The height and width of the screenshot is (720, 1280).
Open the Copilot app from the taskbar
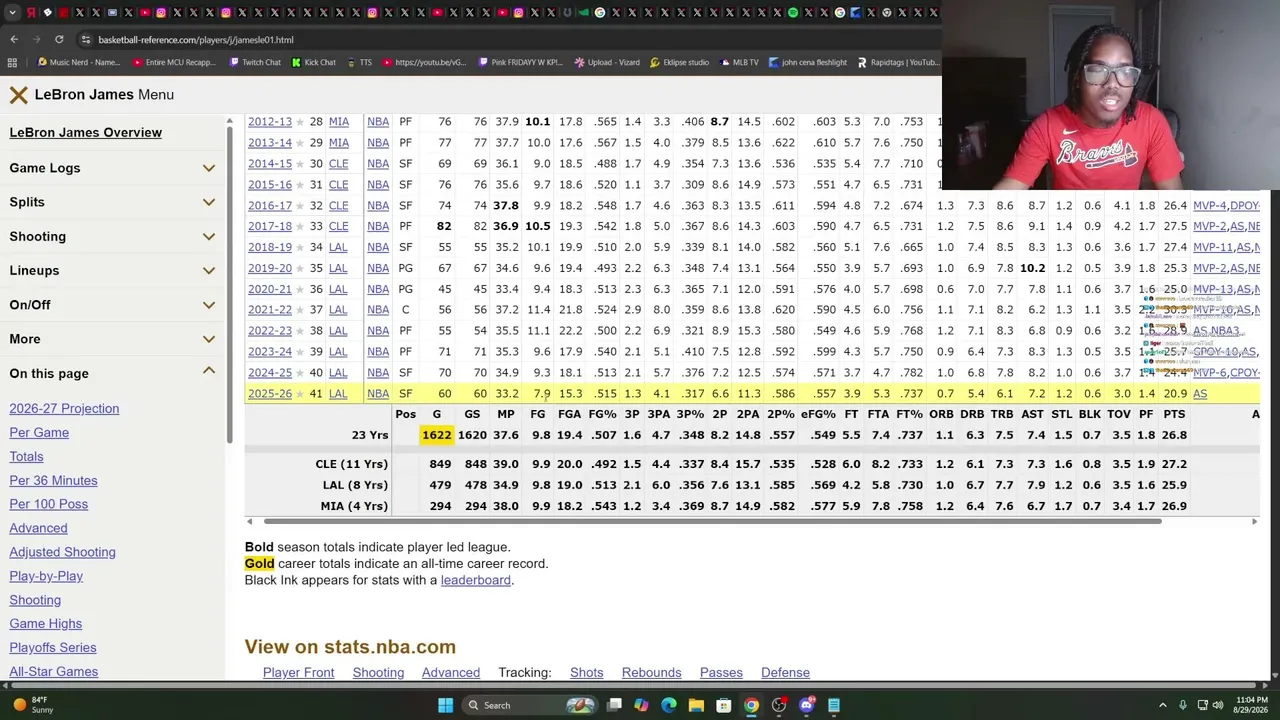click(x=642, y=705)
